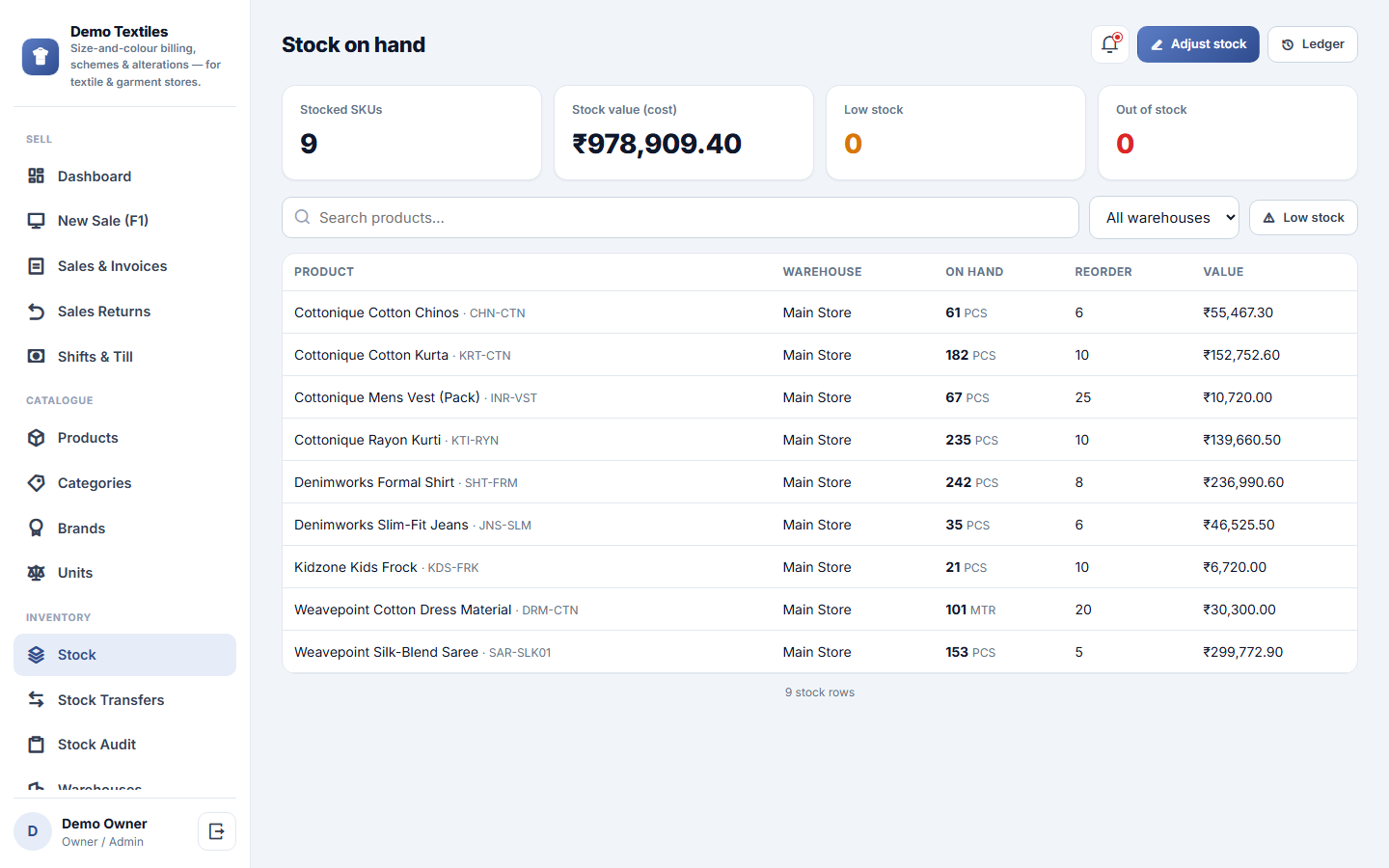The height and width of the screenshot is (868, 1389).
Task: Select Denimworks Formal Shirt product name
Action: click(x=374, y=482)
